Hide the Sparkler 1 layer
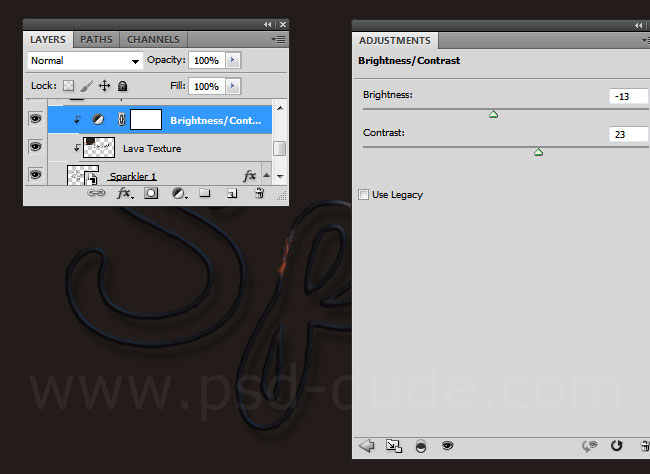This screenshot has width=650, height=474. (36, 175)
